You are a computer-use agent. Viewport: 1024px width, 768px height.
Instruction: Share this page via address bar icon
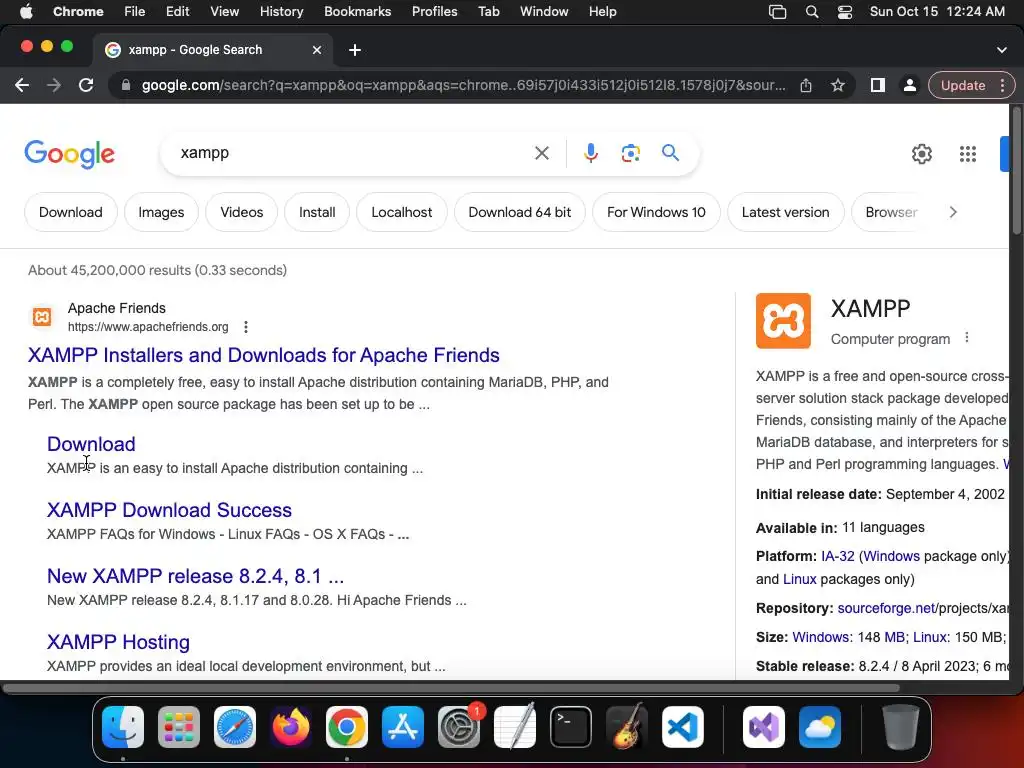tap(806, 86)
